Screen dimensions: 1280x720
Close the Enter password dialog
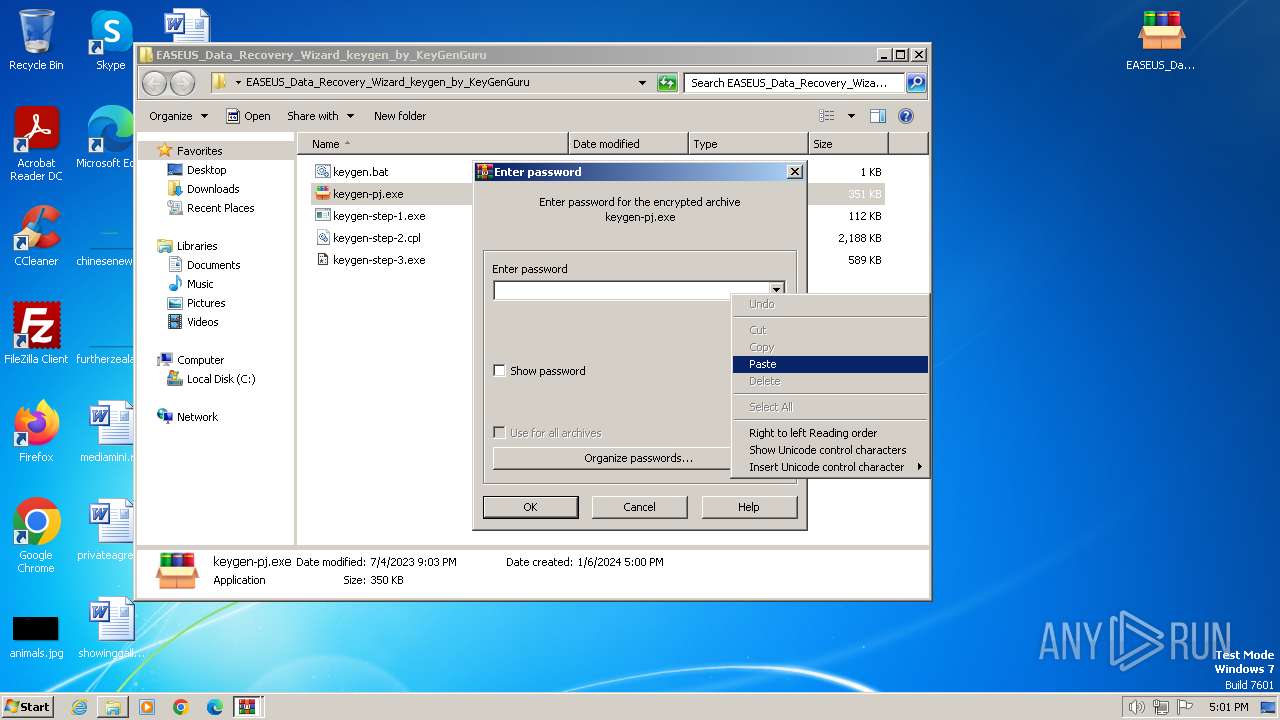[x=795, y=172]
